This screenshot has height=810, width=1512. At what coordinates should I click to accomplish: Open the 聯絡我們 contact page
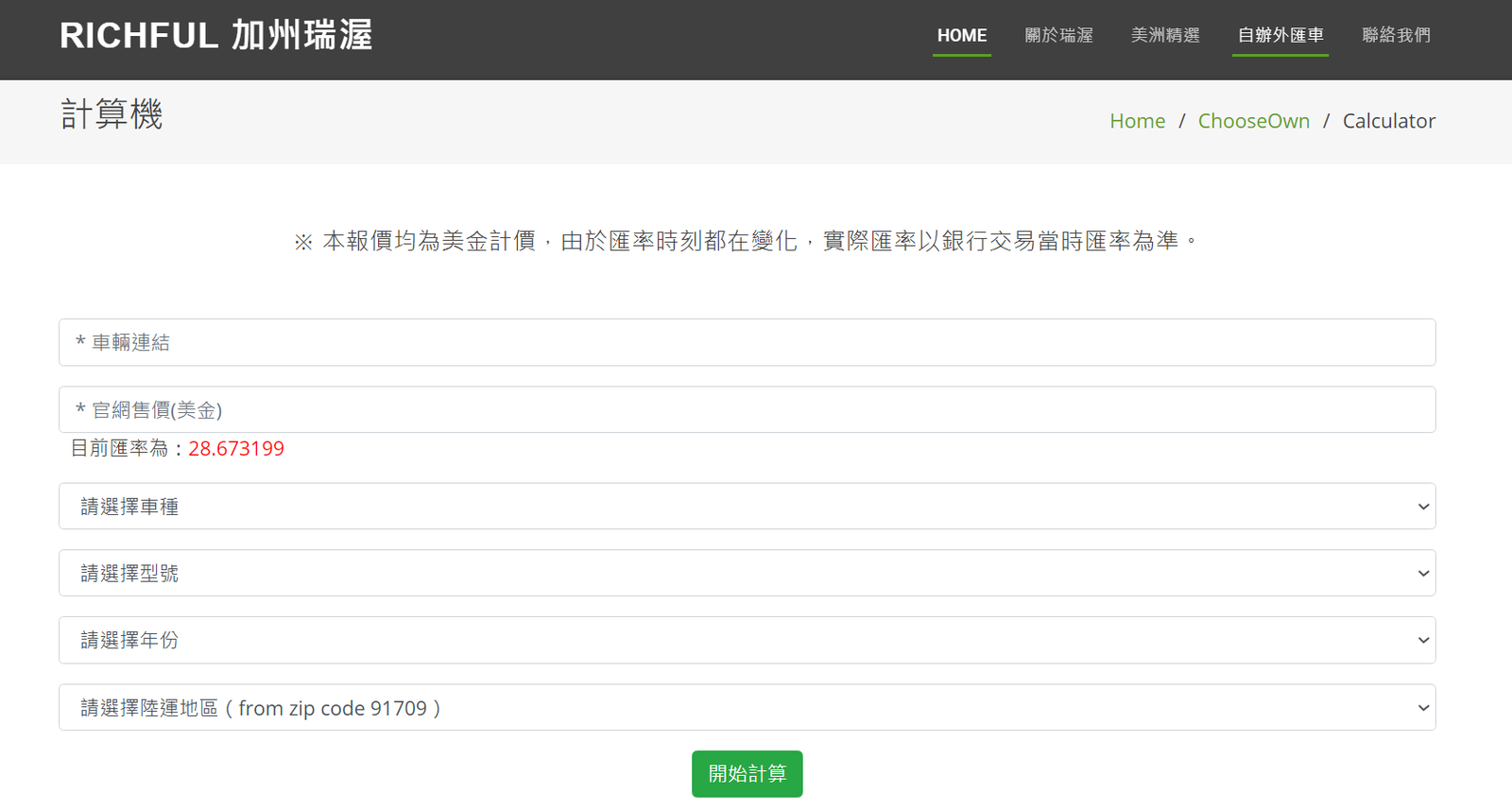click(1396, 36)
